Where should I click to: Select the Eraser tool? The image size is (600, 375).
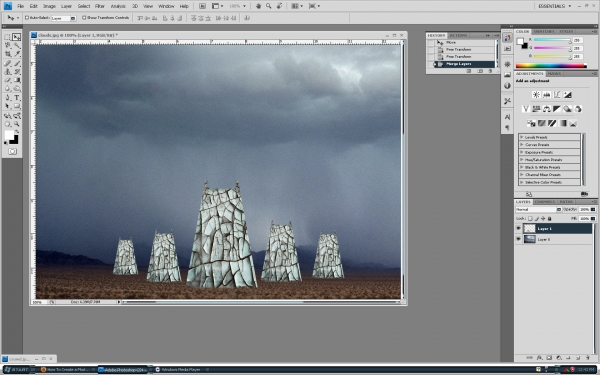[7, 80]
